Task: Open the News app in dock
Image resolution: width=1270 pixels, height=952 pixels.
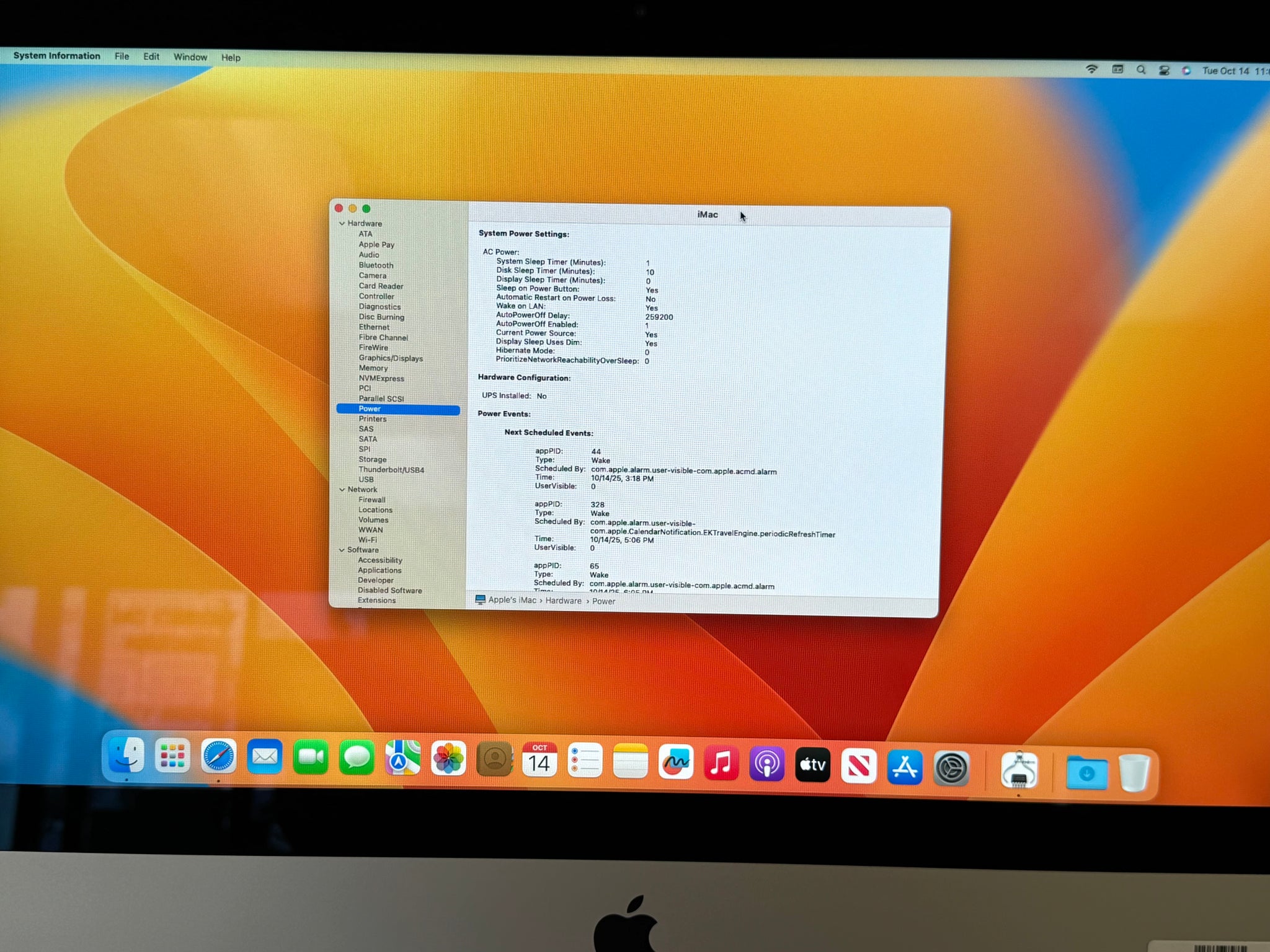Action: (x=858, y=766)
